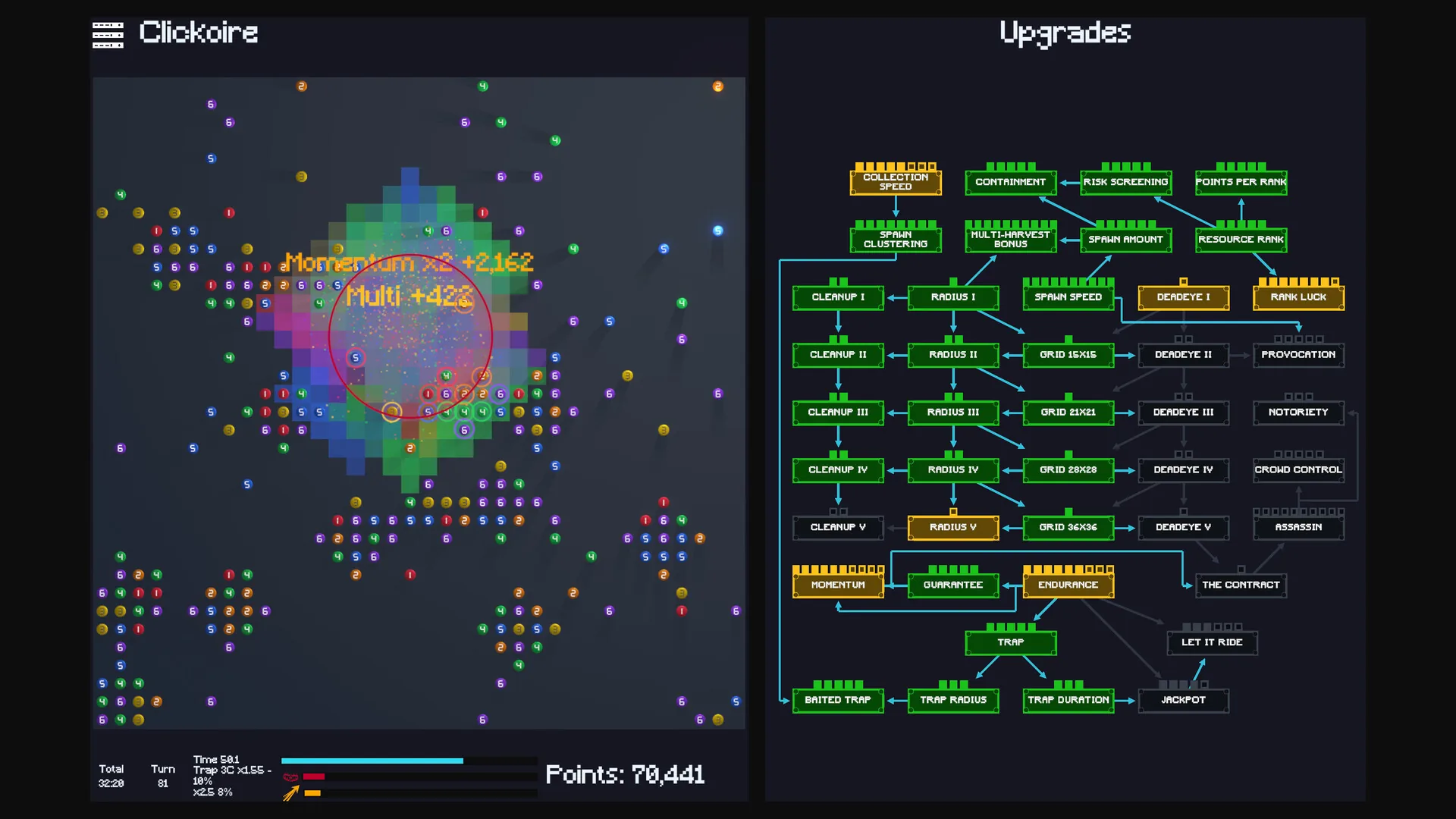Select the Grid 36x36 upgrade

point(1068,527)
